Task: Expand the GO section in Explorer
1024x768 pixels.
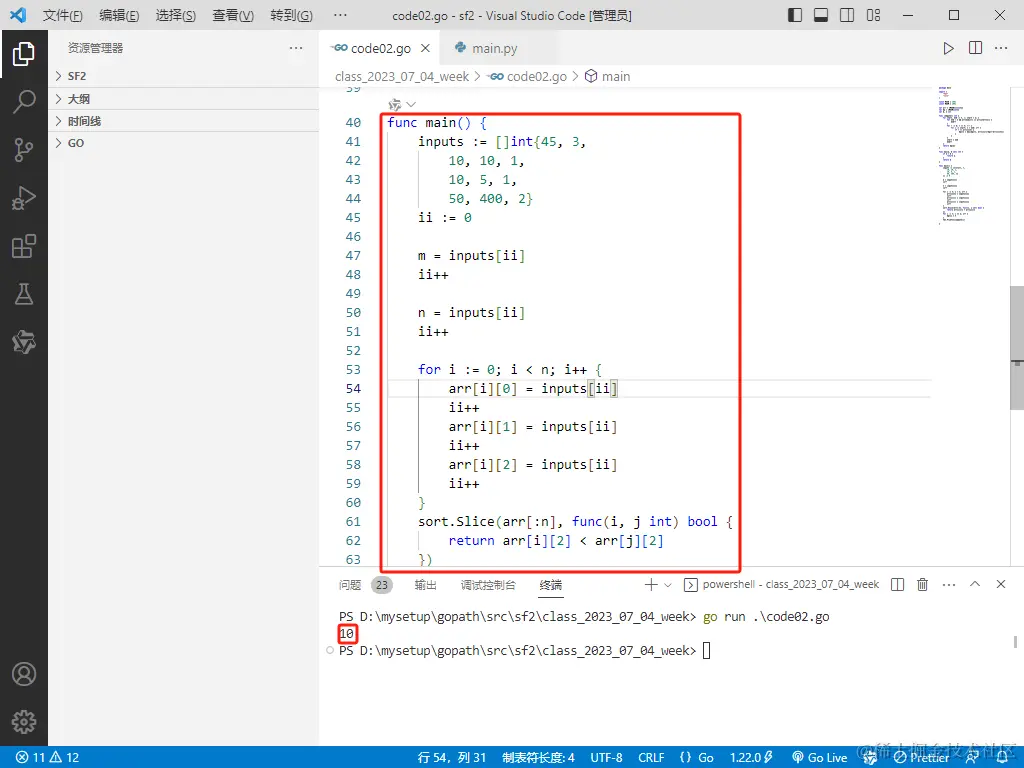Action: 184,143
